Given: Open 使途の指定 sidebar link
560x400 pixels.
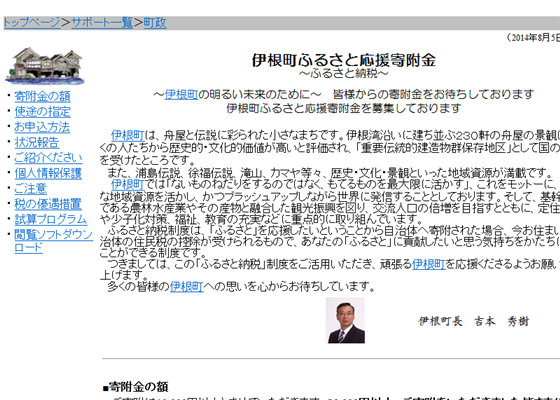Looking at the screenshot, I should tap(42, 111).
